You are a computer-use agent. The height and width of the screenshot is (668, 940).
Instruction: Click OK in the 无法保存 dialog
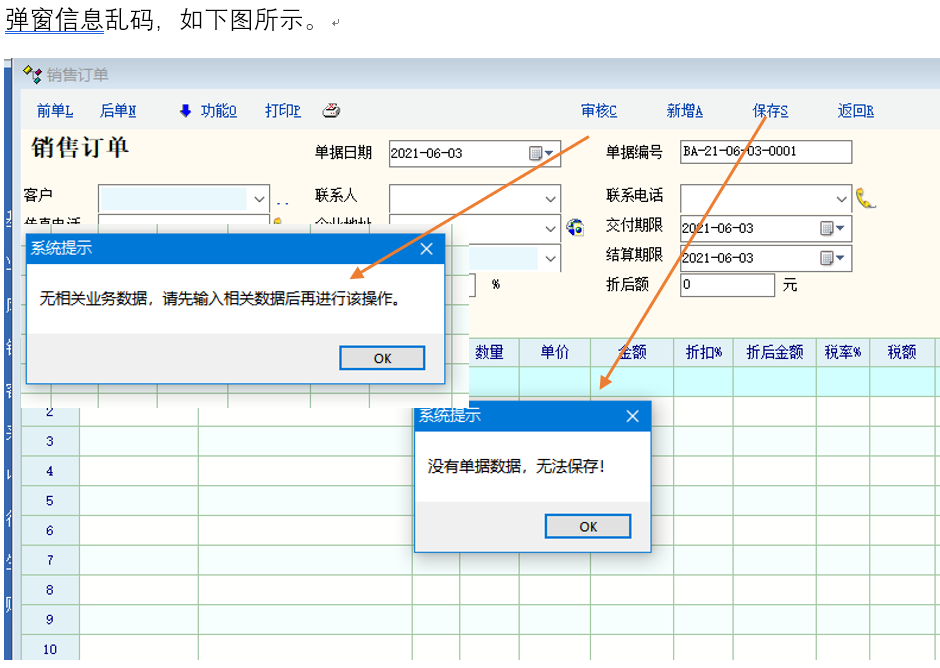pos(588,526)
